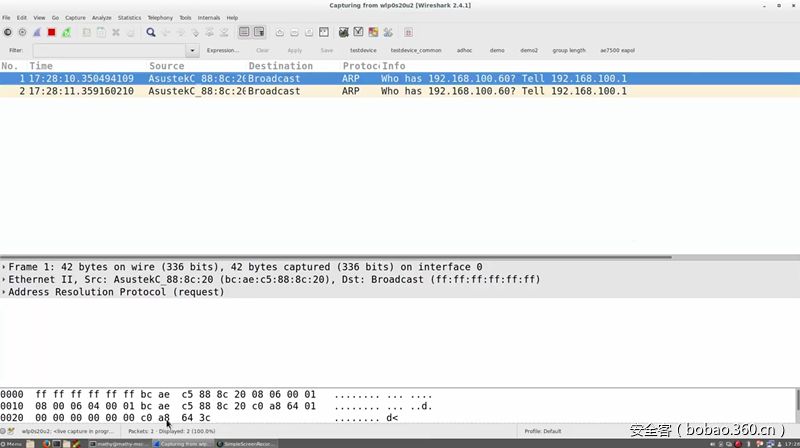
Task: Toggle packet list colorize rules
Action: click(x=244, y=32)
